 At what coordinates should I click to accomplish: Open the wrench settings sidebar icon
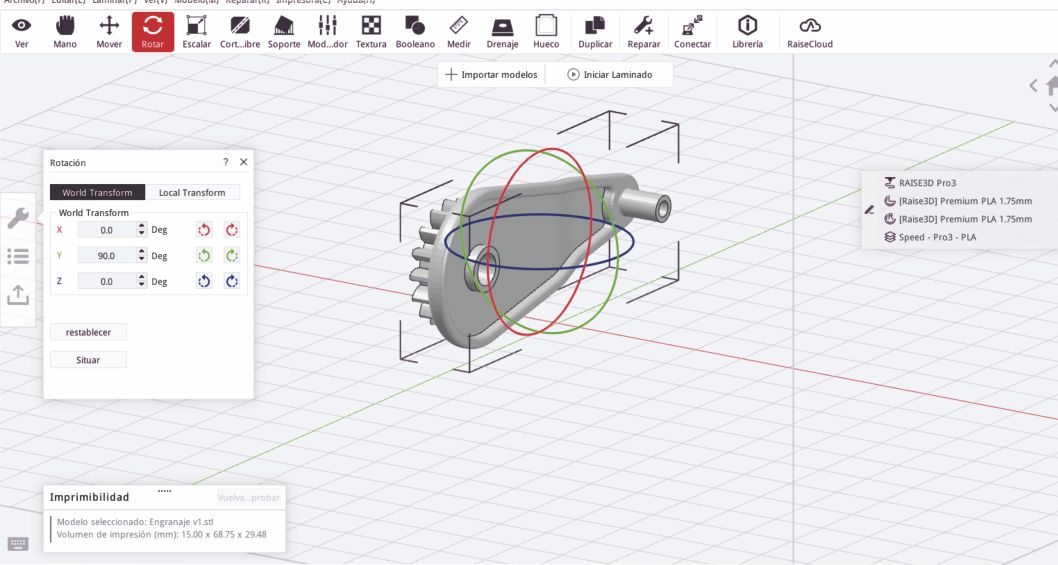(18, 217)
